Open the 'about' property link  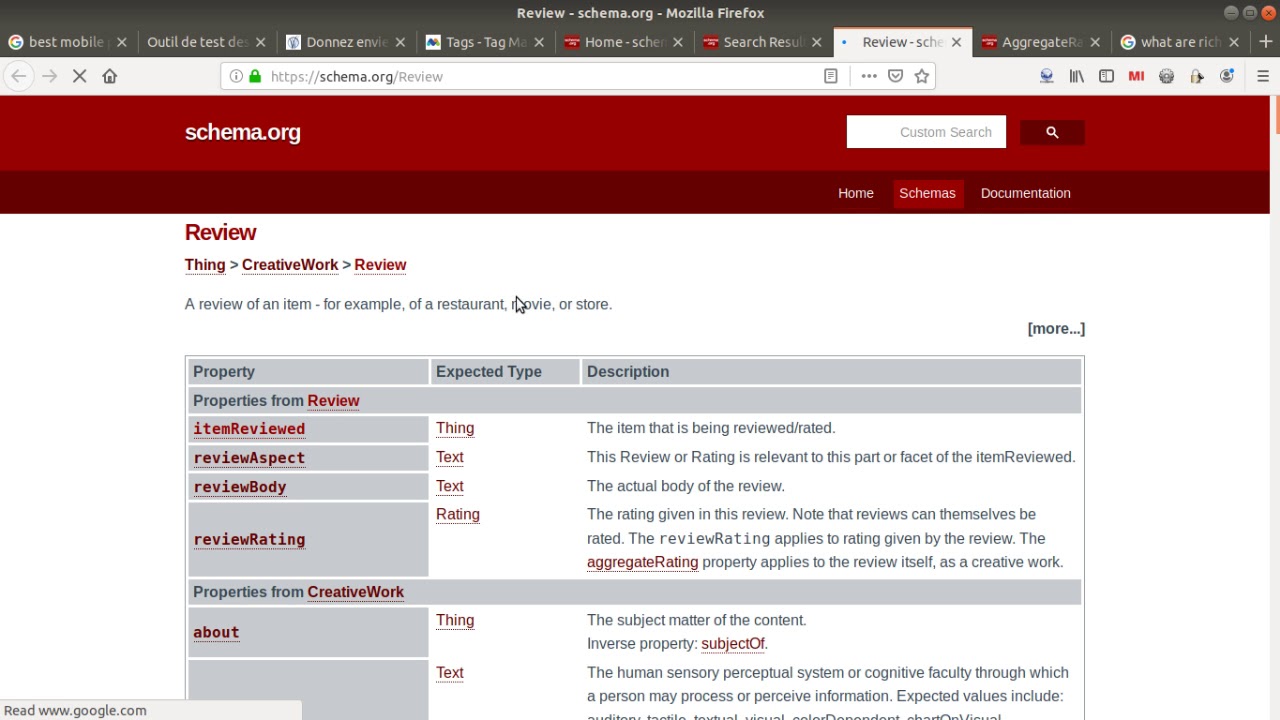coord(216,633)
